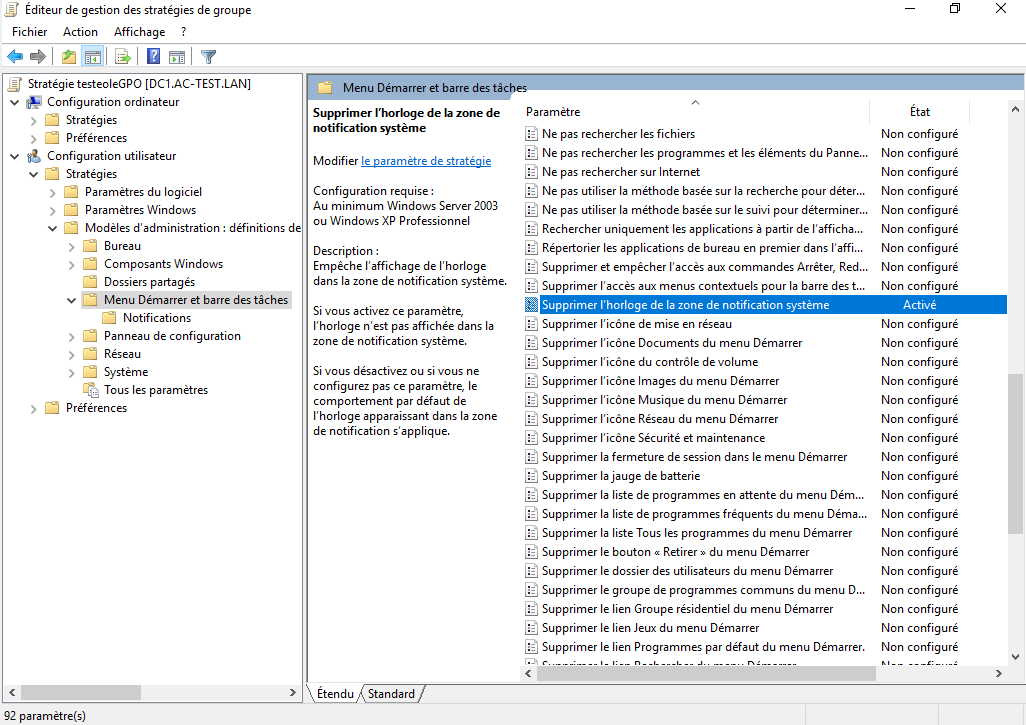Click the icon of Supprimer l'icône du contrôle de volume
This screenshot has width=1026, height=725.
(x=532, y=362)
